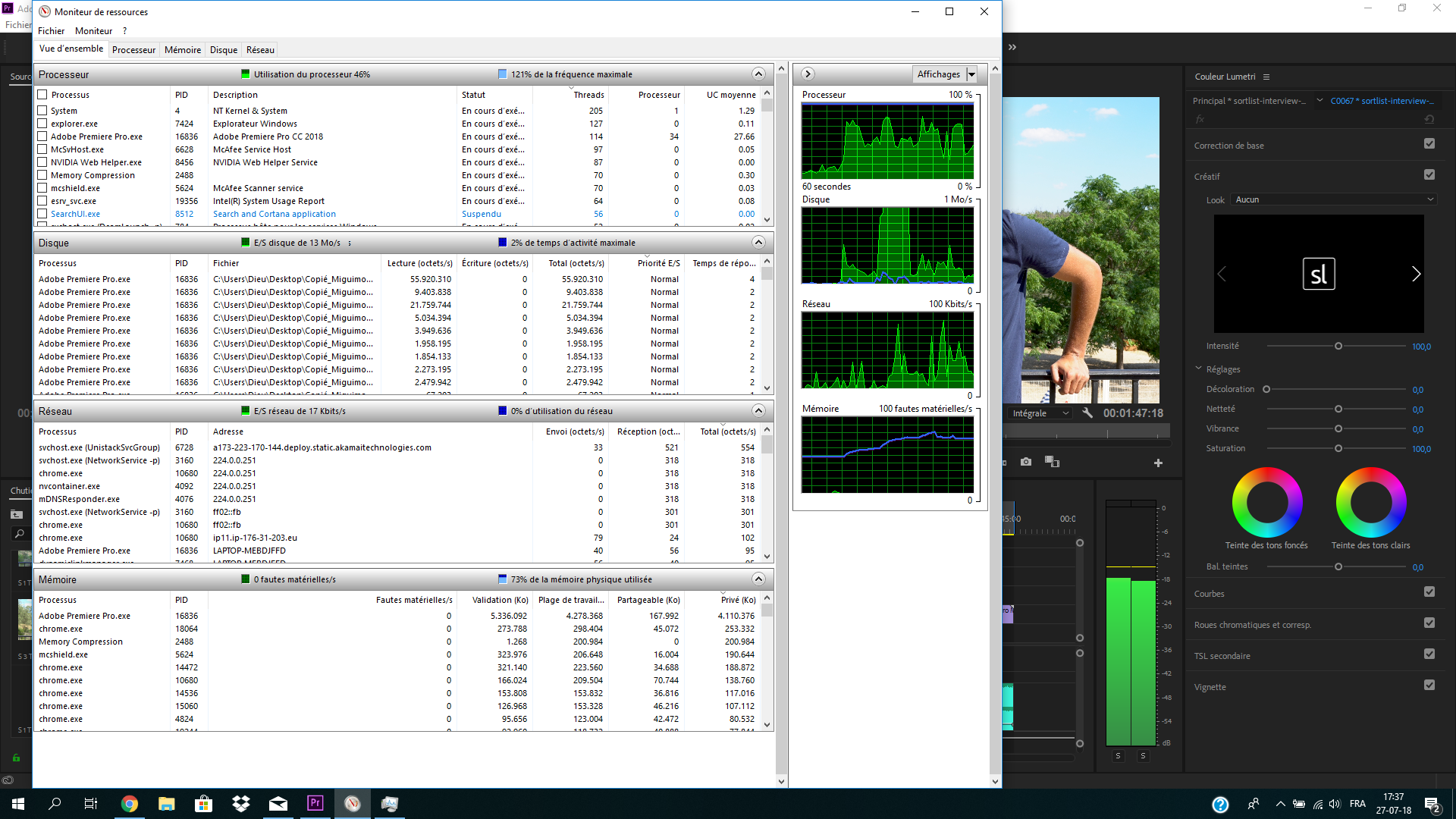Image resolution: width=1456 pixels, height=819 pixels.
Task: Switch to the Réseau tab
Action: pos(260,50)
